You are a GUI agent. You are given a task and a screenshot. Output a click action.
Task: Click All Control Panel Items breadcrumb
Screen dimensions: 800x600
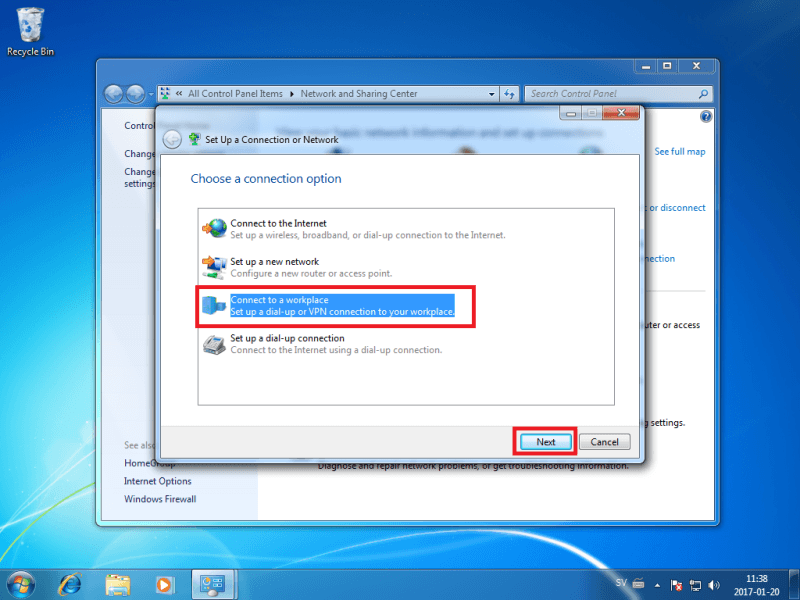click(x=235, y=94)
